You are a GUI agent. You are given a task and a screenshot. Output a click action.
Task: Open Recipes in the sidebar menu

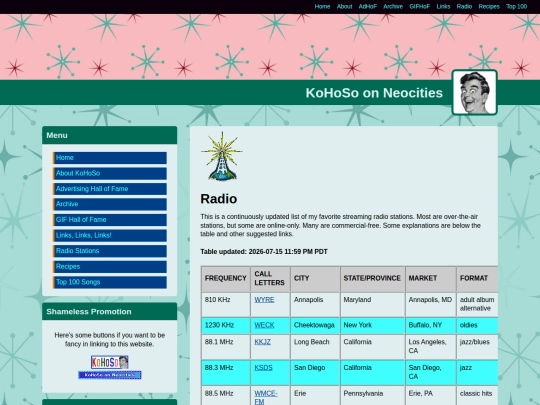click(x=110, y=267)
